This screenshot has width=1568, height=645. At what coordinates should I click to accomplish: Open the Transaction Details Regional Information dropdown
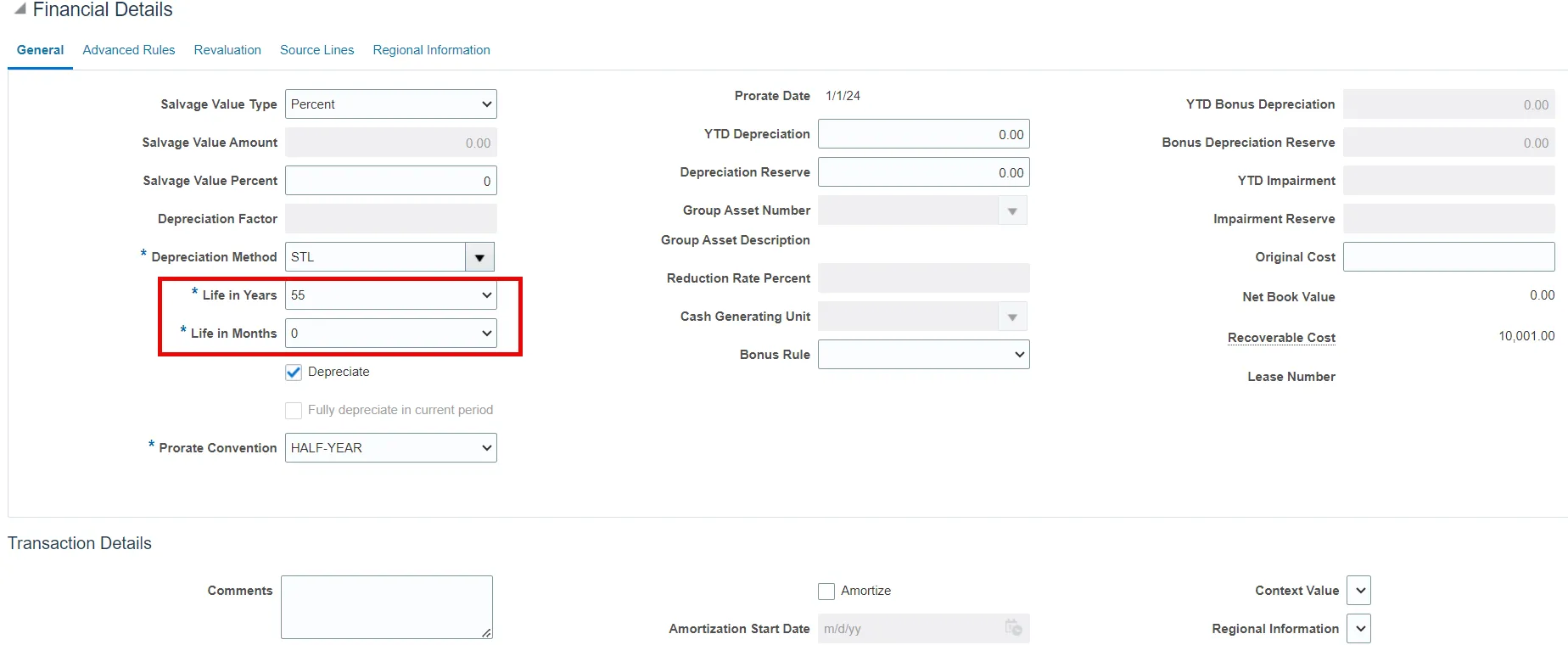tap(1358, 629)
